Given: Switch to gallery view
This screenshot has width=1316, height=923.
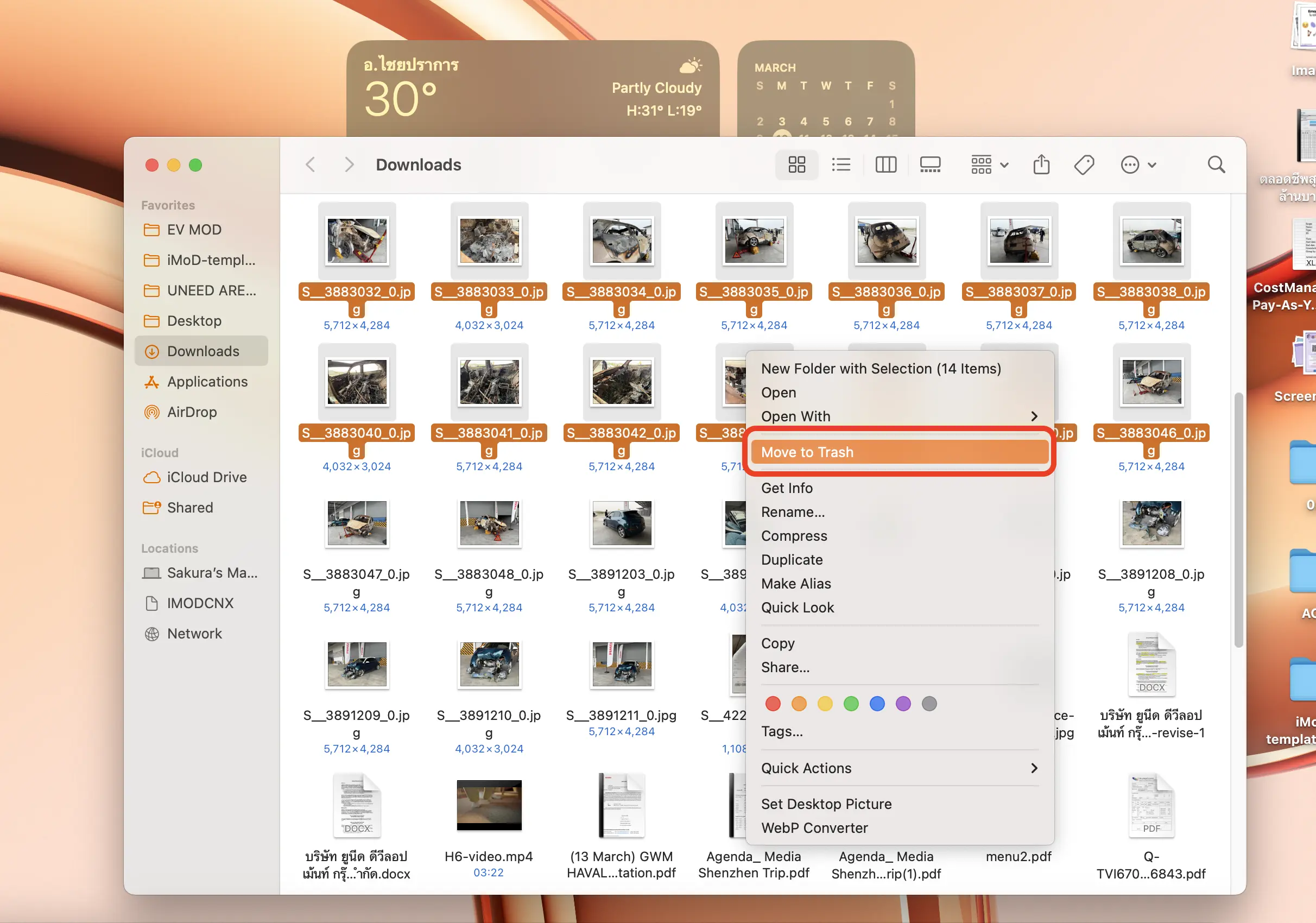Looking at the screenshot, I should pos(929,165).
